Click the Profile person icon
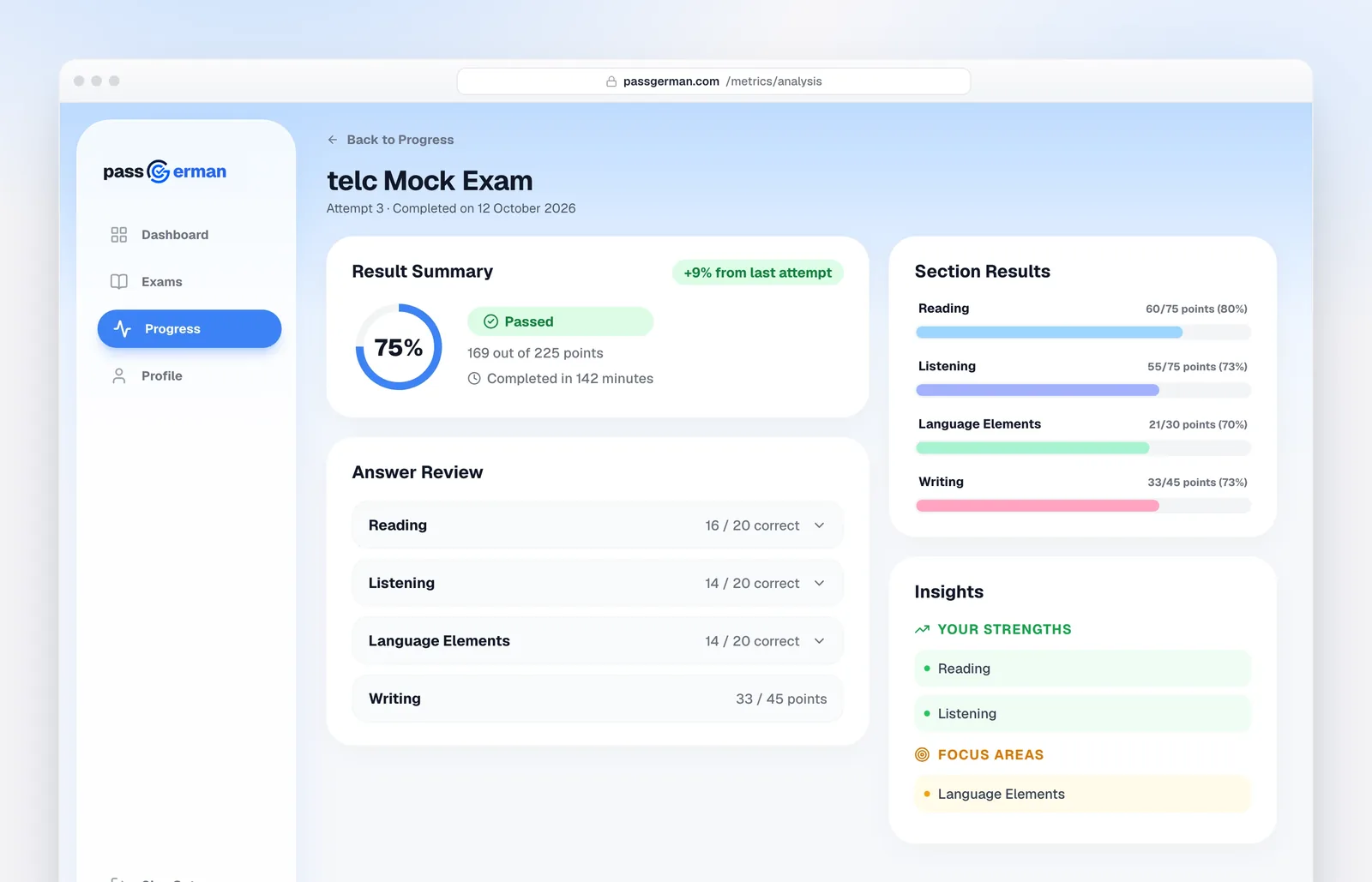The image size is (1372, 882). click(119, 376)
